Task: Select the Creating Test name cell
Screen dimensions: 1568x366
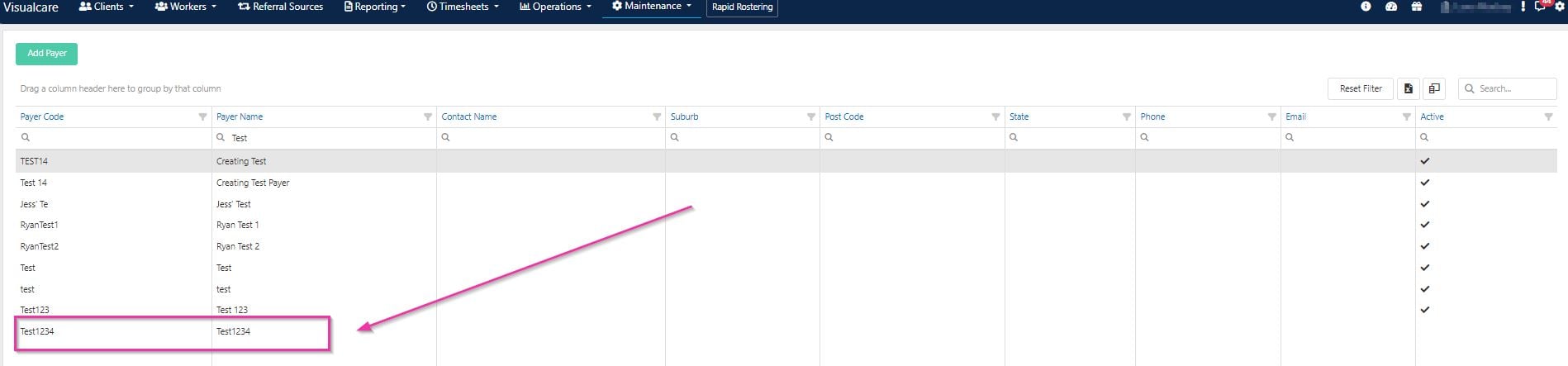Action: (324, 161)
